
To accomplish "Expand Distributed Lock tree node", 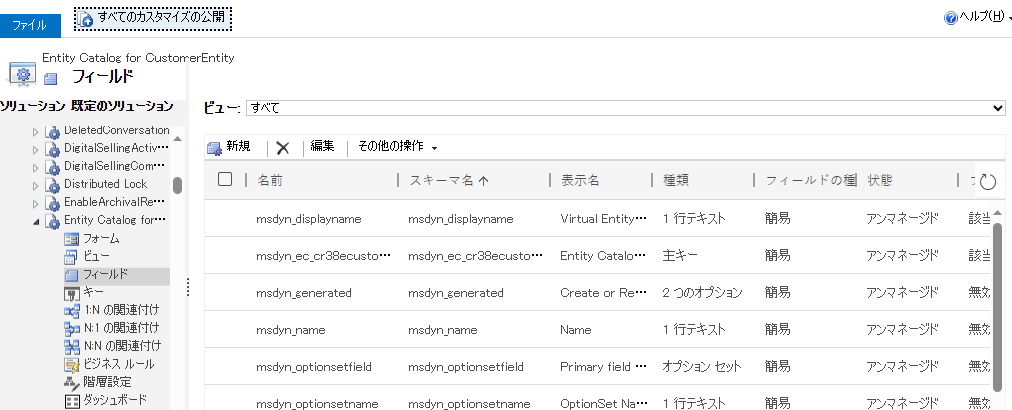I will 35,185.
